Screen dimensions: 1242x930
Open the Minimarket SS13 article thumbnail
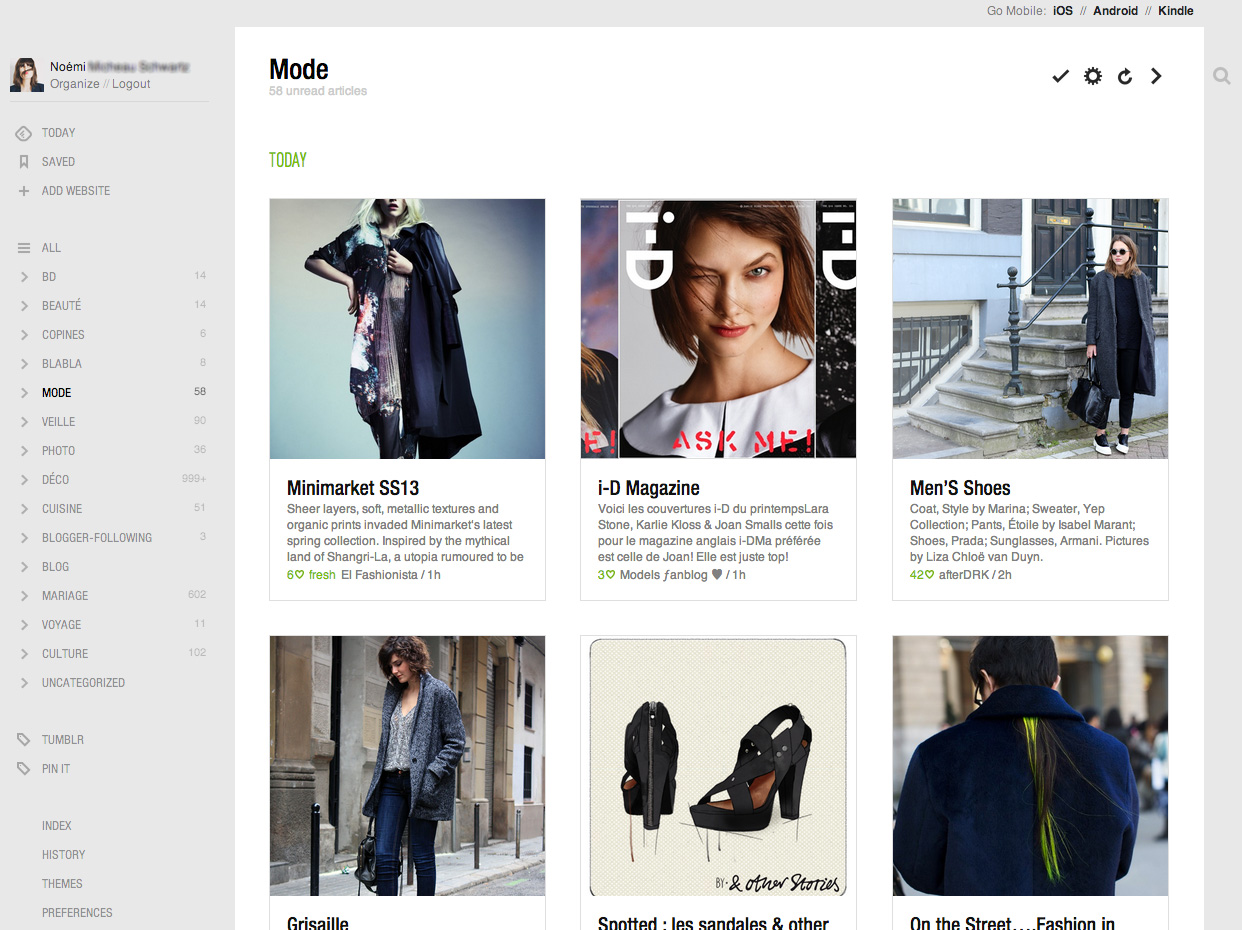click(407, 329)
